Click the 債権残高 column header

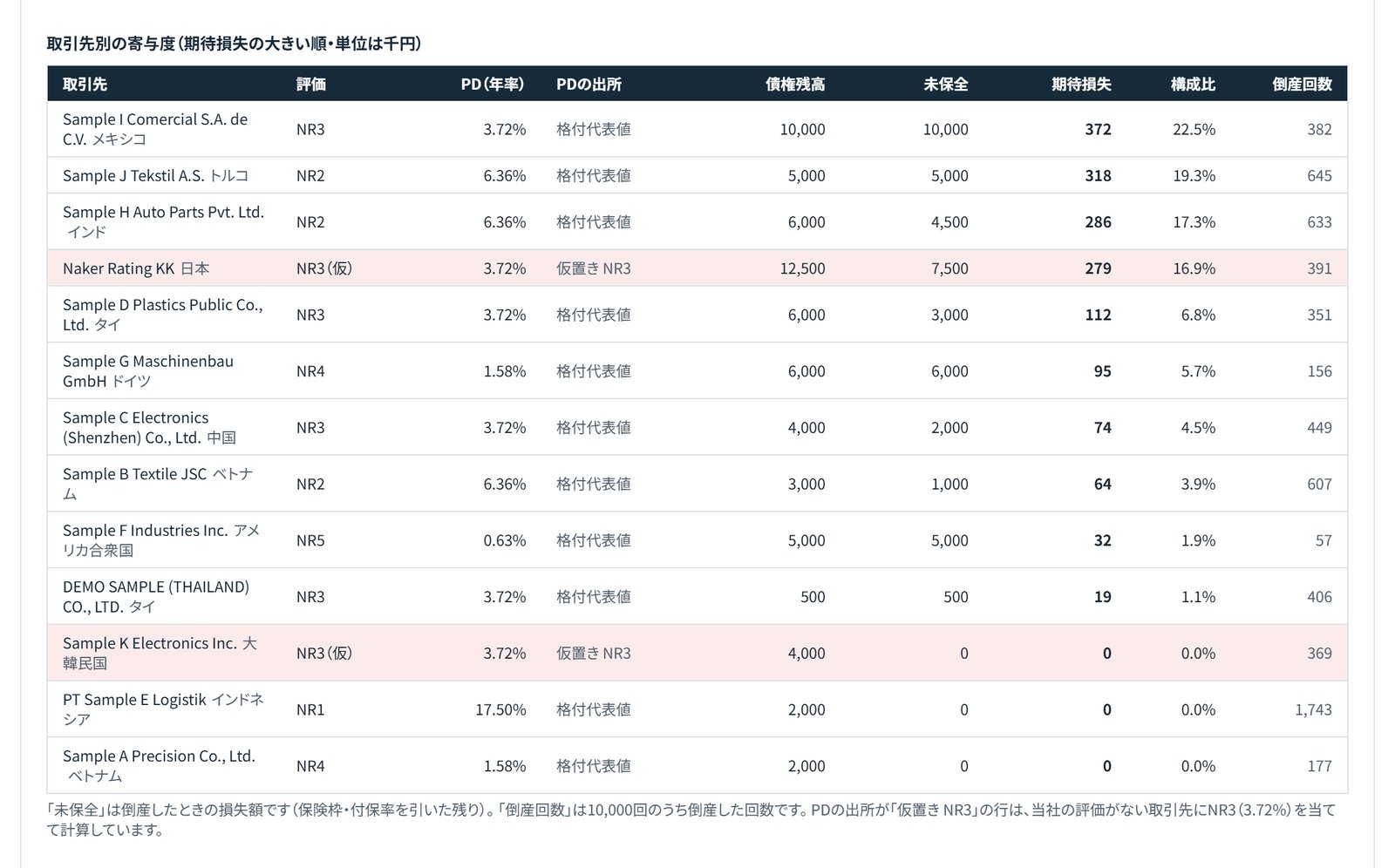click(795, 85)
